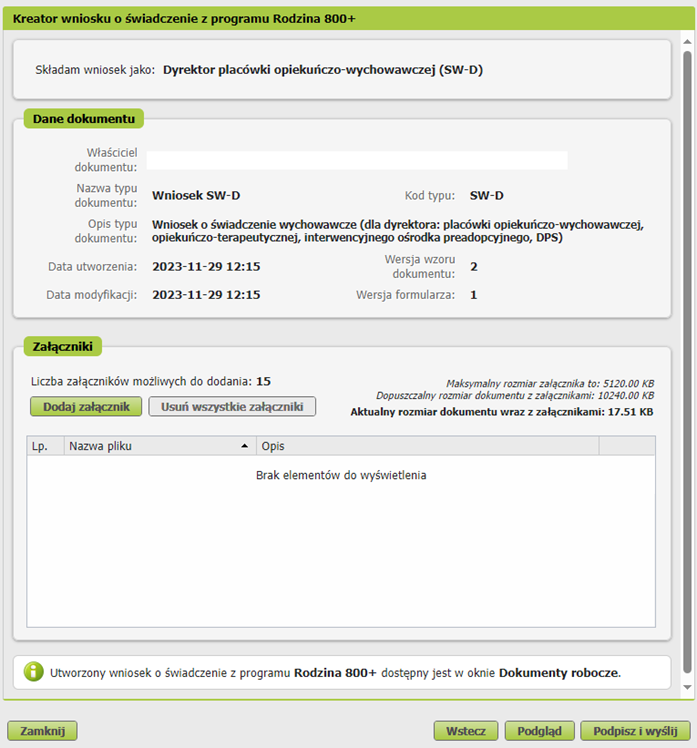
Task: Click the Załączniki section header
Action: [x=62, y=346]
